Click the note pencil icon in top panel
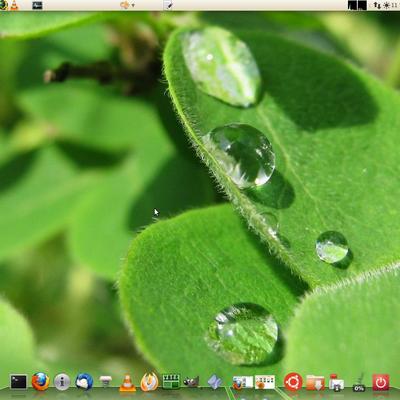The width and height of the screenshot is (400, 400). [x=168, y=5]
